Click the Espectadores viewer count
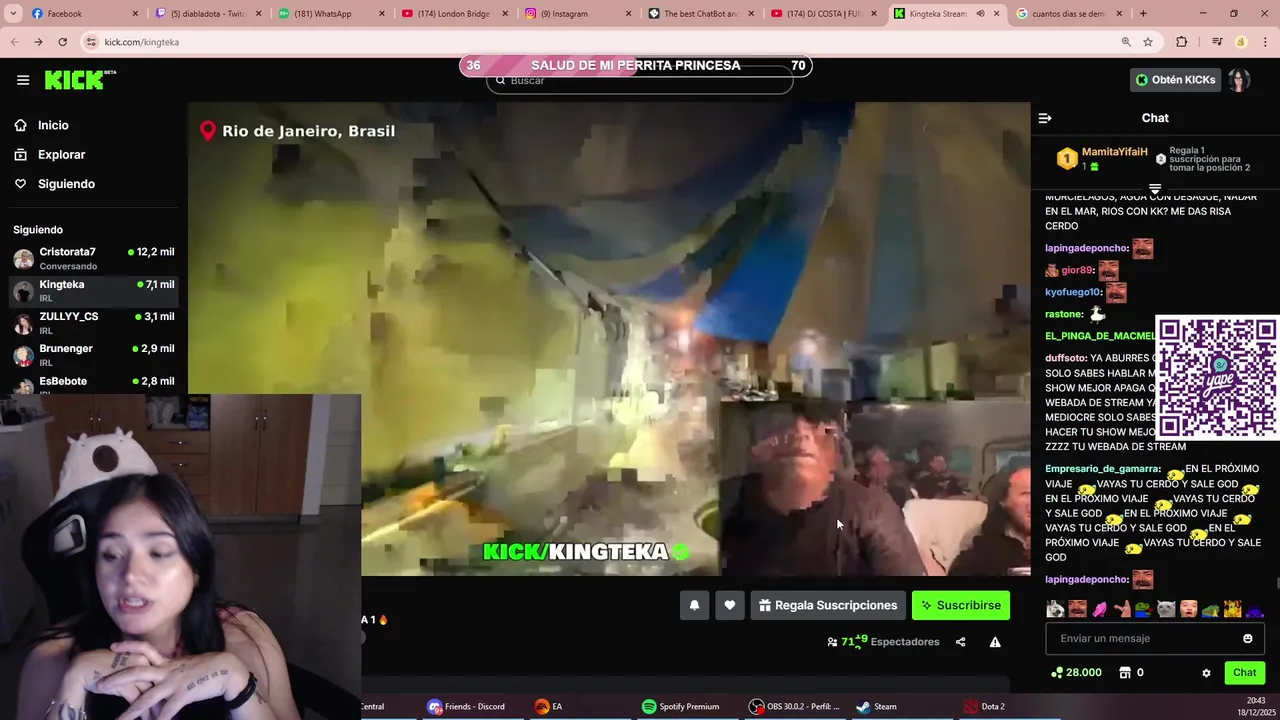 pyautogui.click(x=883, y=642)
